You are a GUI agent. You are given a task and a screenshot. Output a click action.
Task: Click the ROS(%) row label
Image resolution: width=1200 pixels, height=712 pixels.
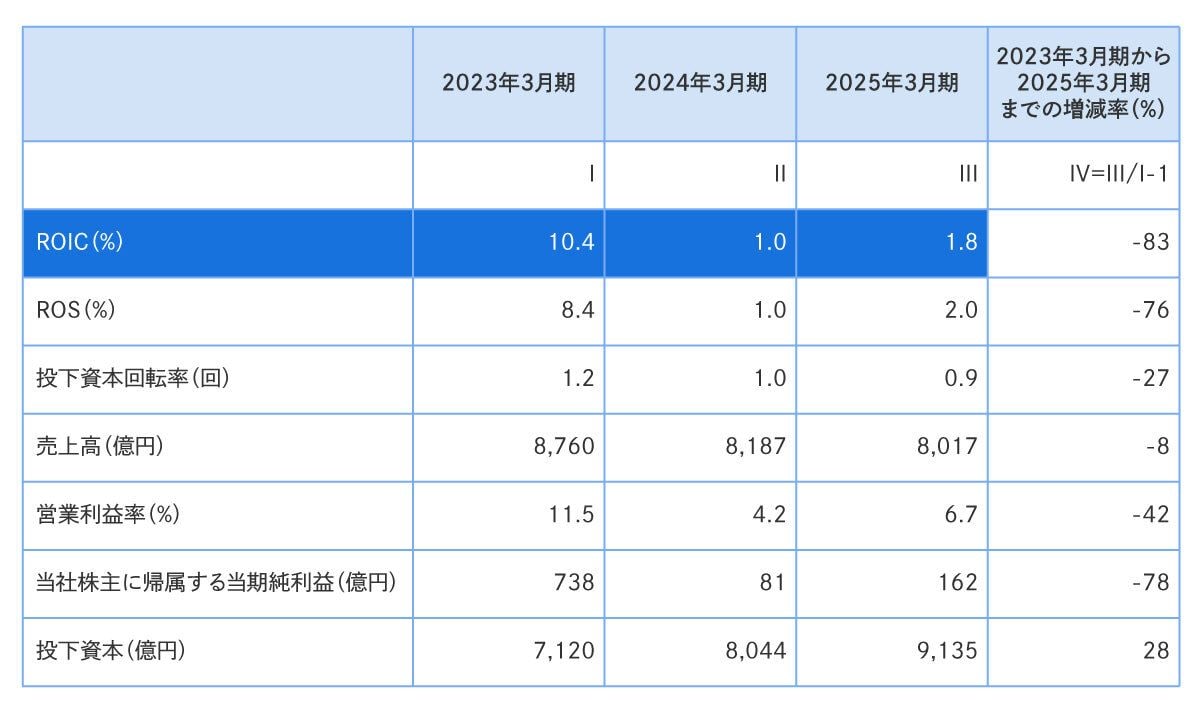75,311
